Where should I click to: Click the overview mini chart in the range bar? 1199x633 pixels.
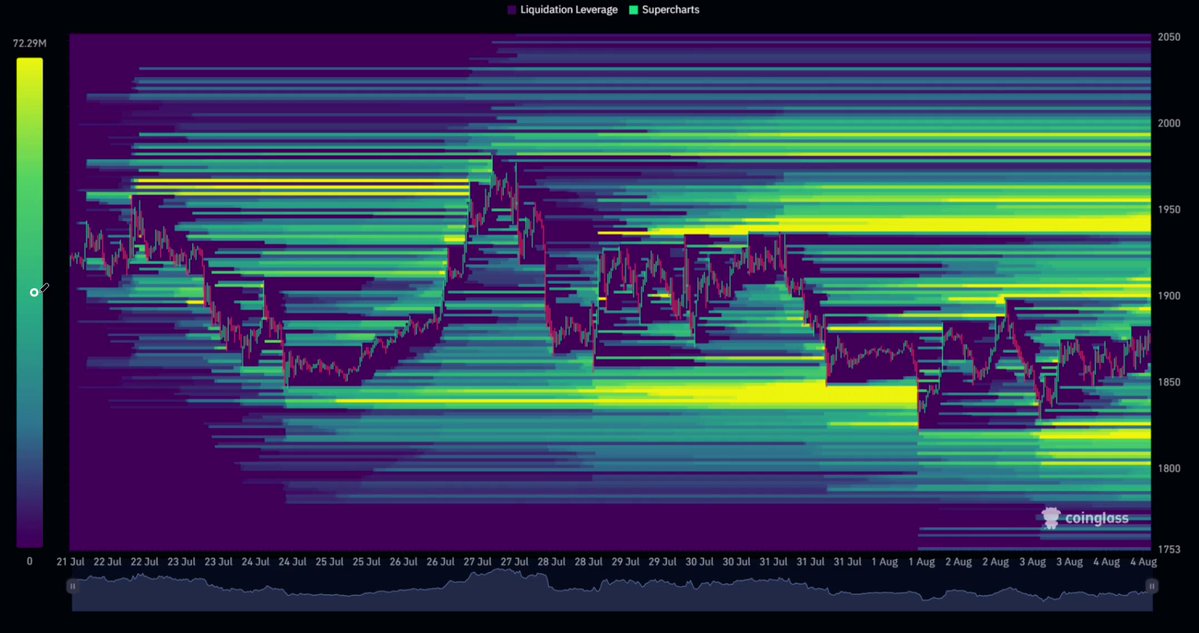tap(612, 590)
